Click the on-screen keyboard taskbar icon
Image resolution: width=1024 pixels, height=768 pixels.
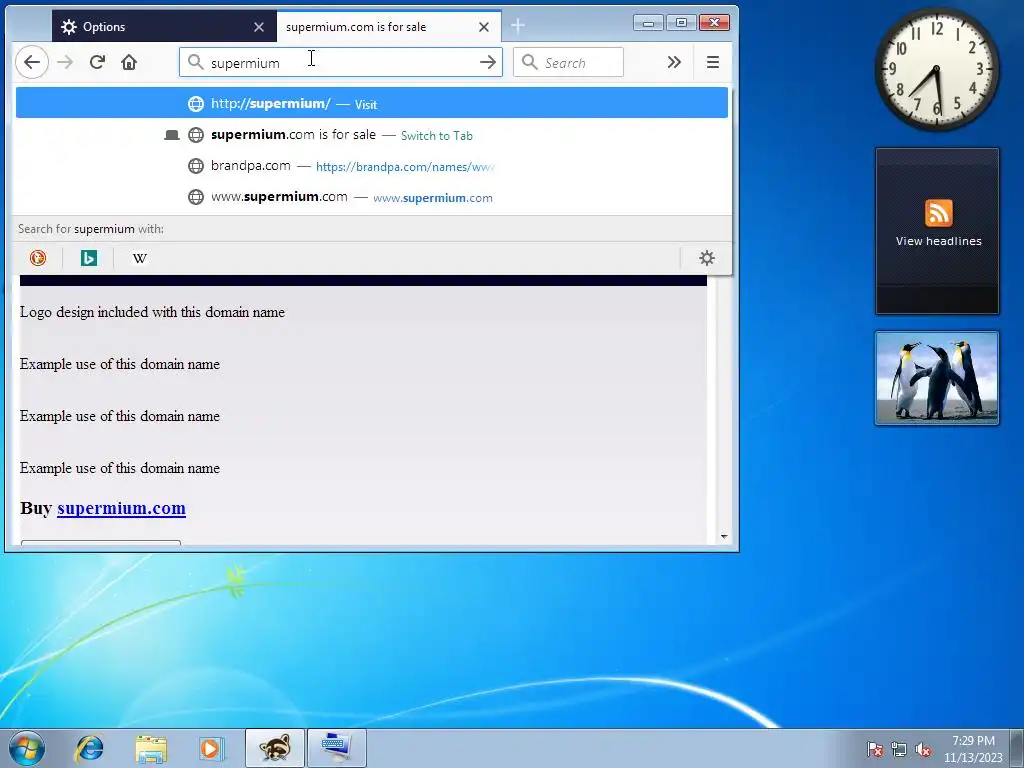point(337,748)
